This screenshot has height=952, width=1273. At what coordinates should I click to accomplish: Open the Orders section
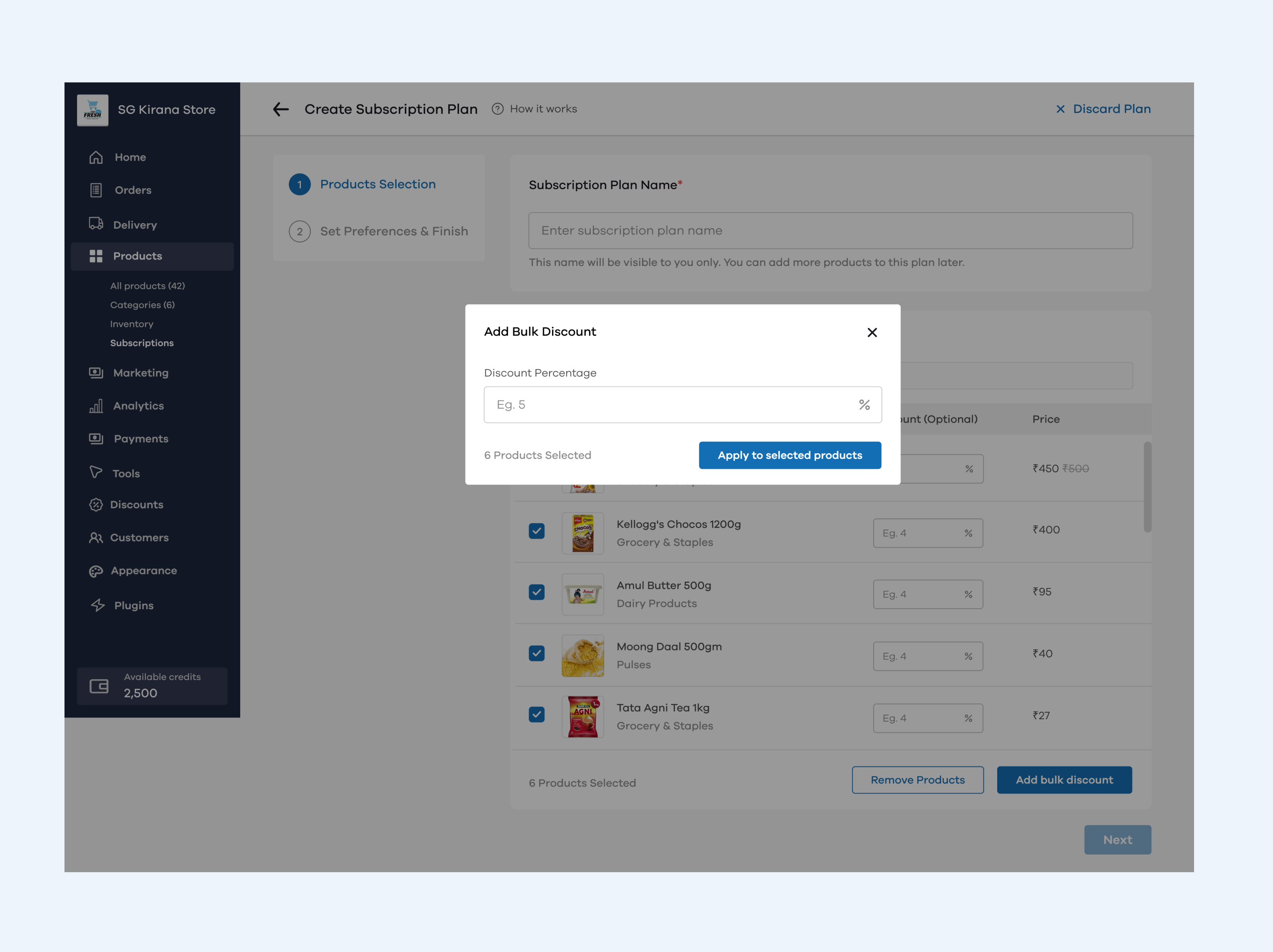[x=133, y=190]
